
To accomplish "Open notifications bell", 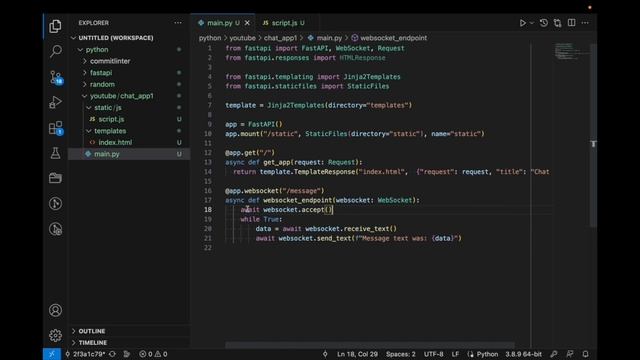I will click(585, 354).
